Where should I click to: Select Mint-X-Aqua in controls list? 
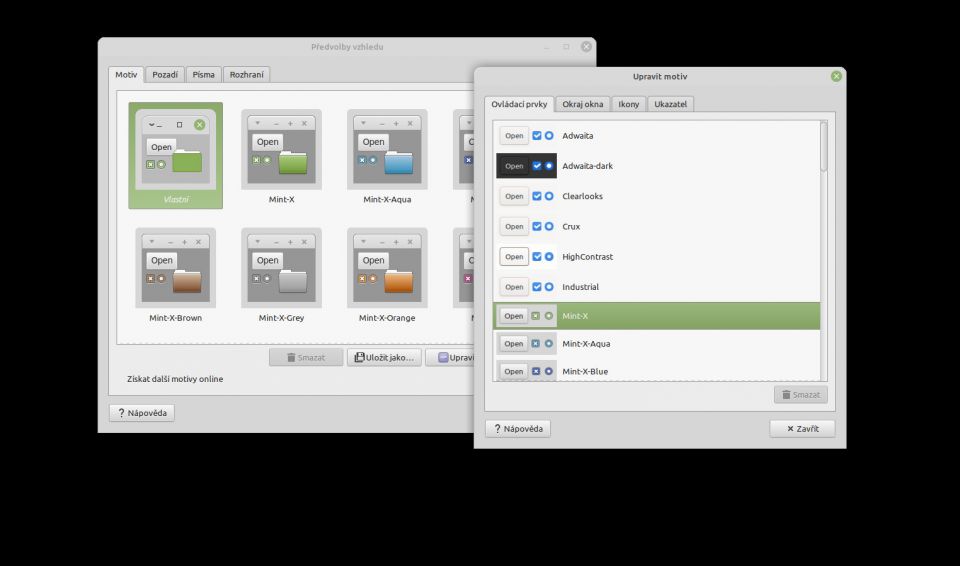tap(657, 344)
